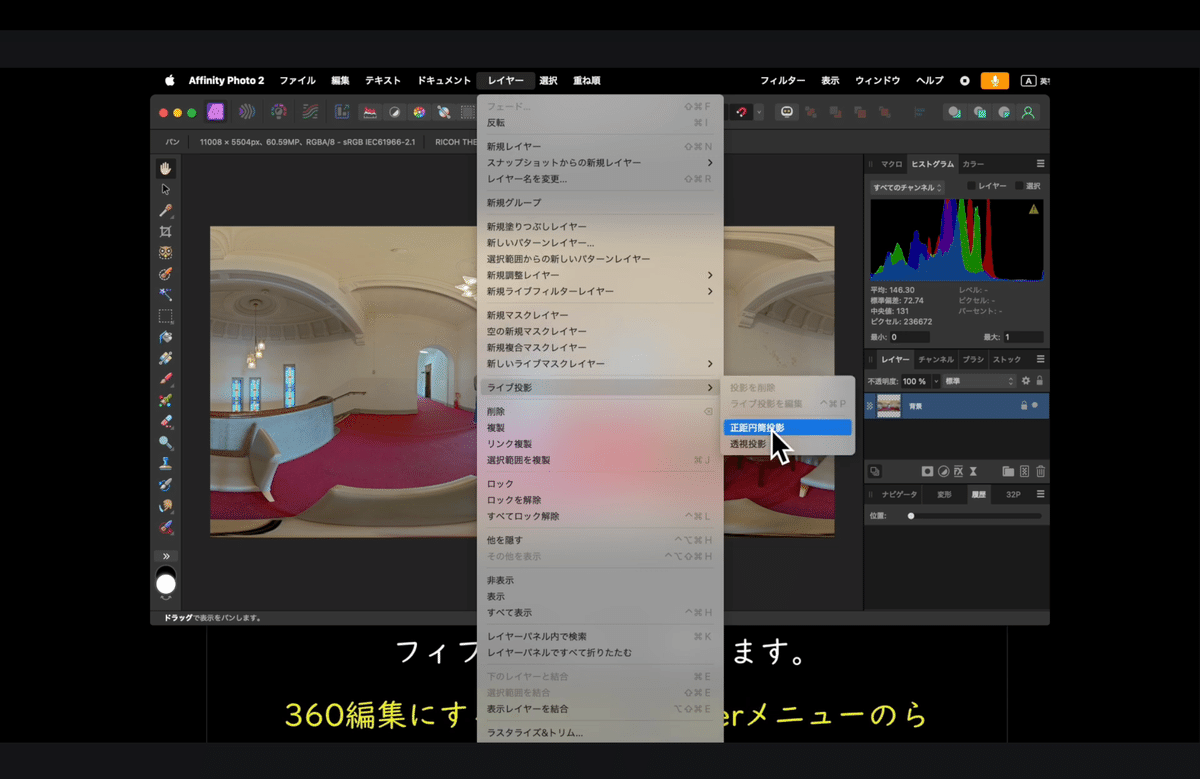Click the Layer Effects (FX) icon
This screenshot has width=1200, height=779.
(x=959, y=471)
